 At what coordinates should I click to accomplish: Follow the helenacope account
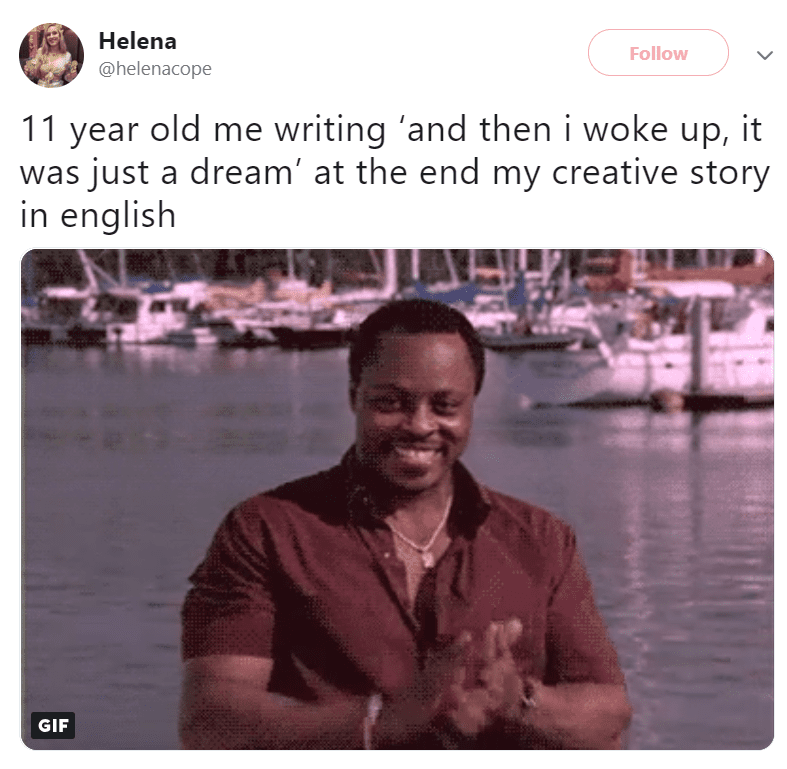point(658,53)
